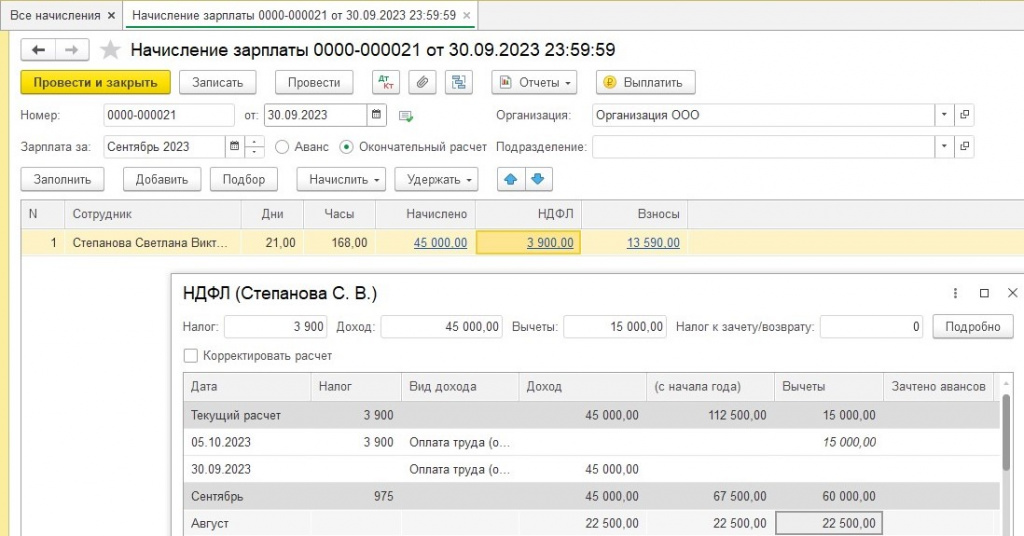The width and height of the screenshot is (1024, 536).
Task: Open the Начислено 45 000,00 link
Action: [440, 243]
